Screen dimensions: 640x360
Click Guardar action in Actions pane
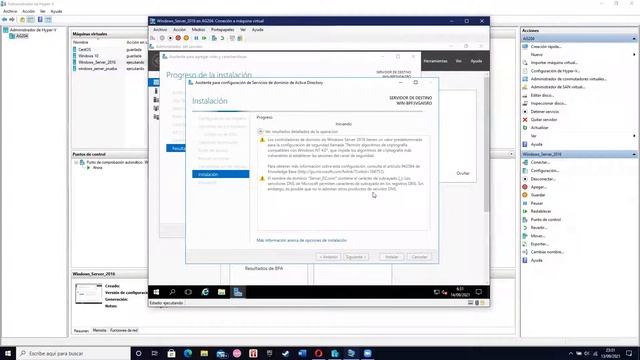[538, 195]
